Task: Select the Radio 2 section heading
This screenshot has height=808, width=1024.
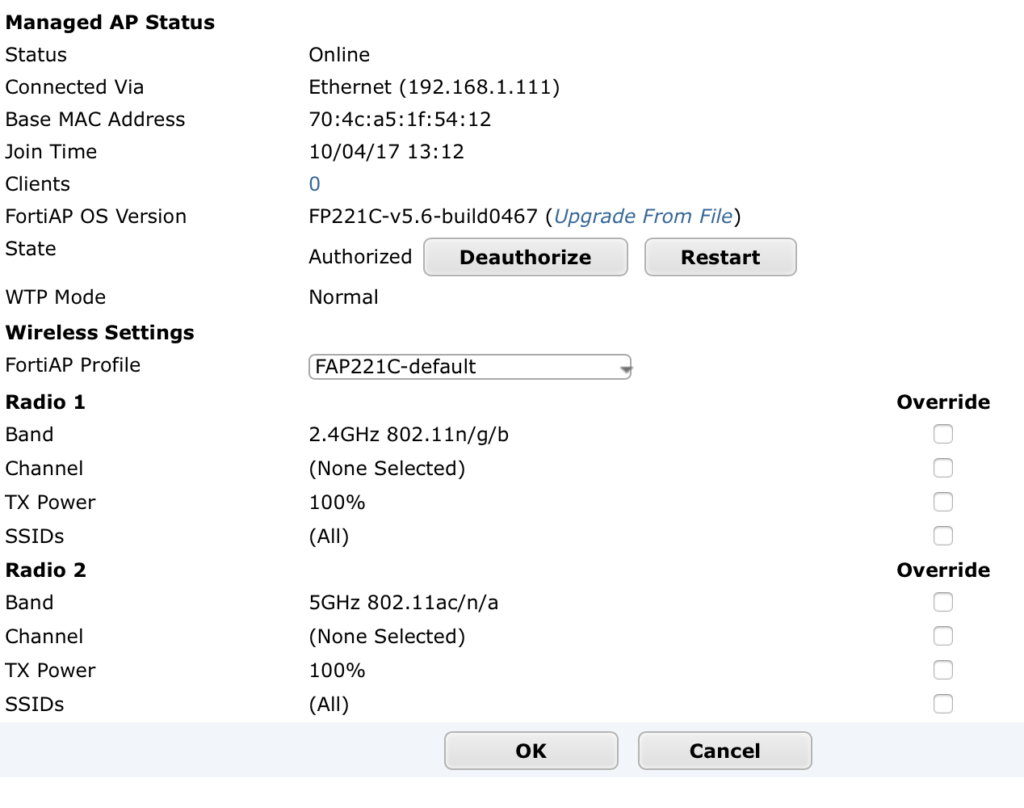Action: (x=45, y=570)
